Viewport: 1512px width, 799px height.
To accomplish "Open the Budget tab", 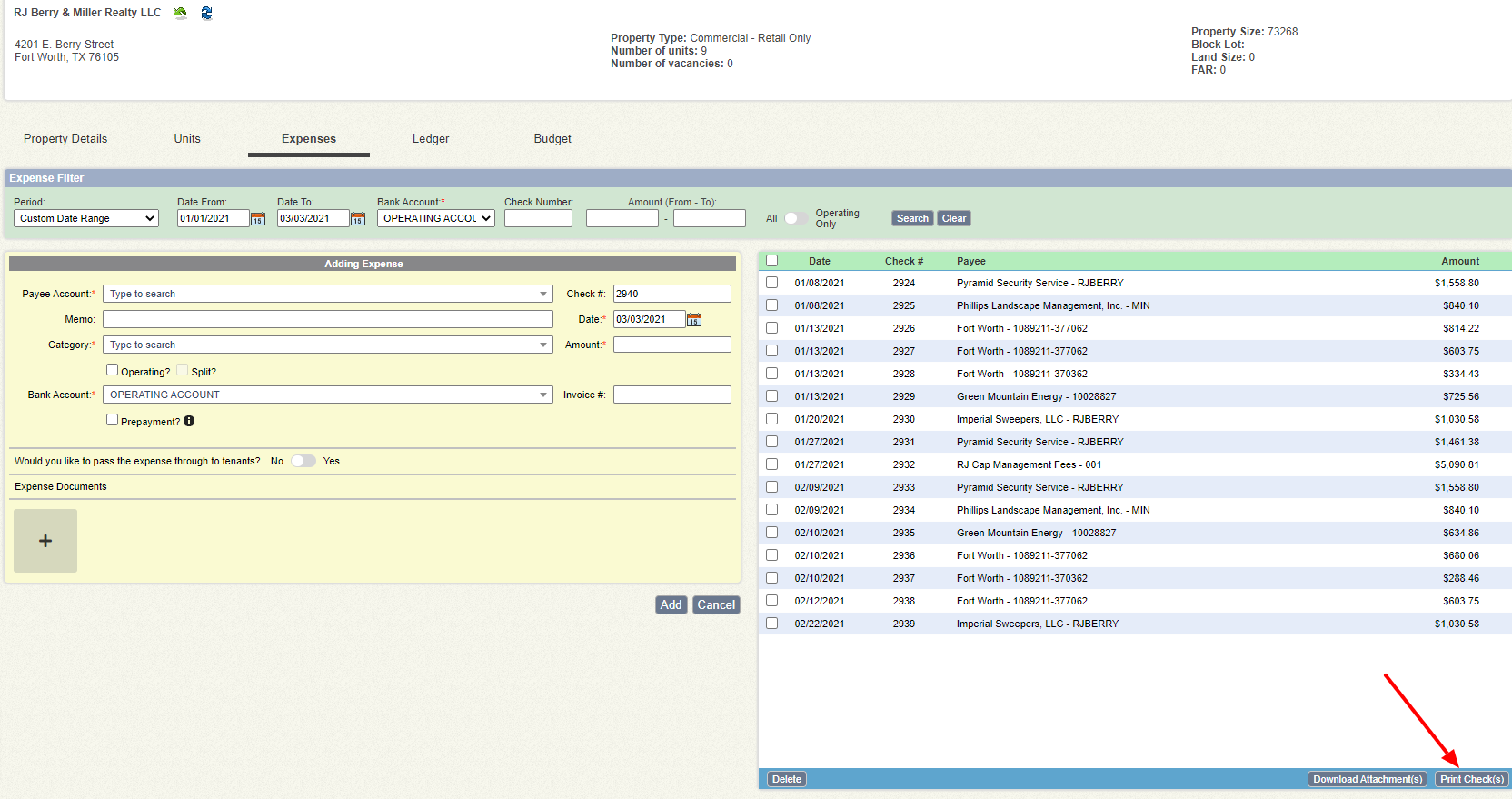I will 552,139.
